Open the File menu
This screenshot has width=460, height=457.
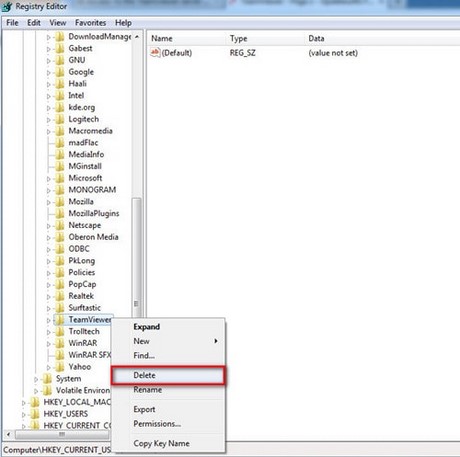[x=12, y=23]
